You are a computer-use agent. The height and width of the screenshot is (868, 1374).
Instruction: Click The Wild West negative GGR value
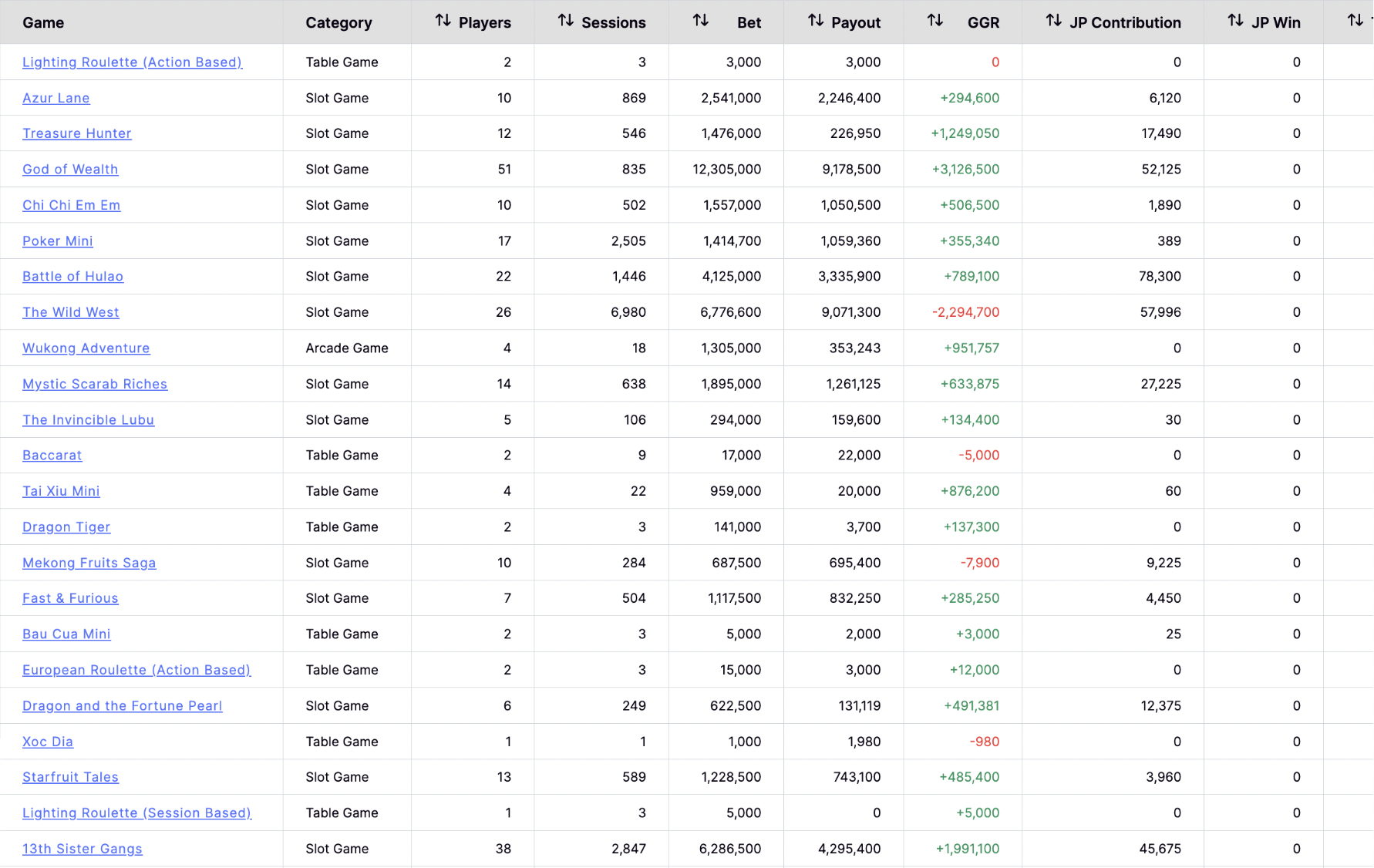pos(965,312)
